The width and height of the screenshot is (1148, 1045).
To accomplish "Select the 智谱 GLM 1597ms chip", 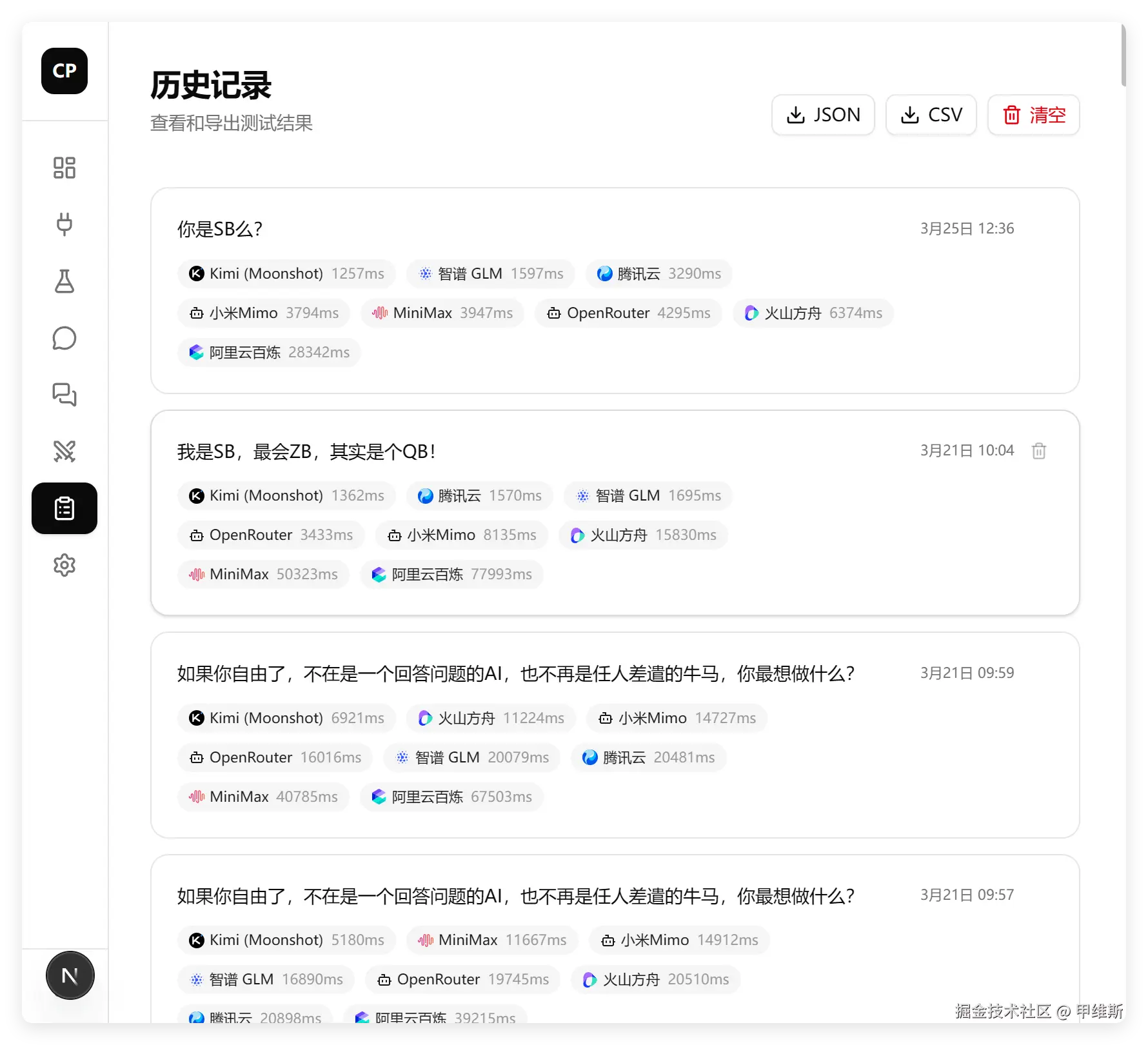I will coord(491,274).
